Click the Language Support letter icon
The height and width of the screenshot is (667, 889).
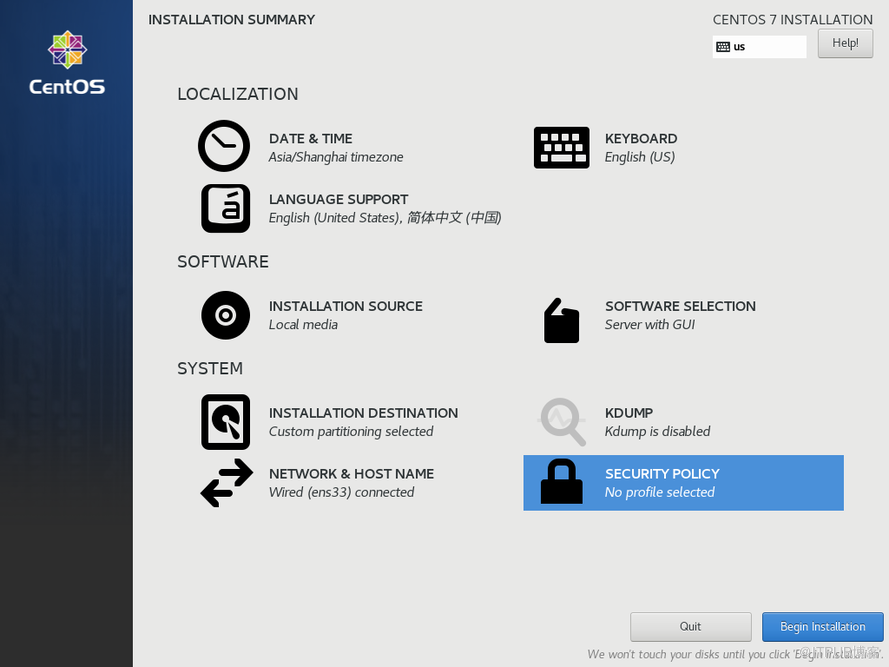[225, 208]
